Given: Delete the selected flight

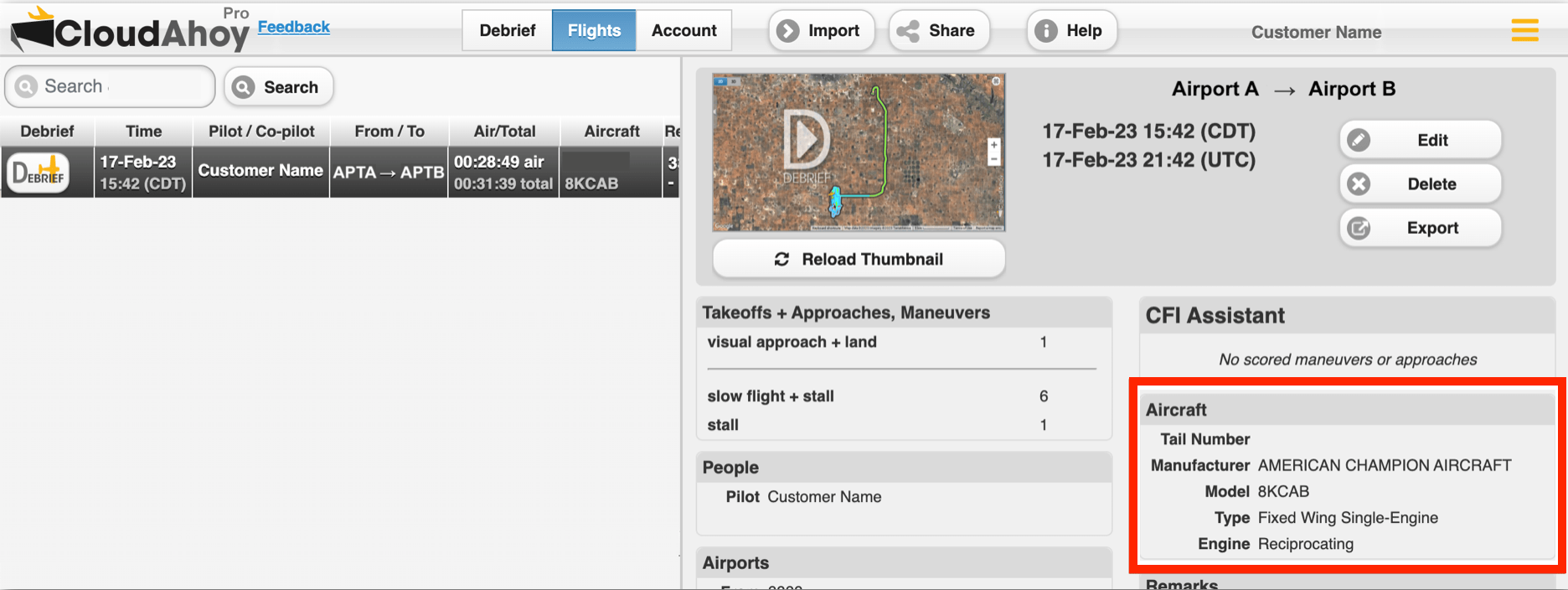Looking at the screenshot, I should [1420, 184].
